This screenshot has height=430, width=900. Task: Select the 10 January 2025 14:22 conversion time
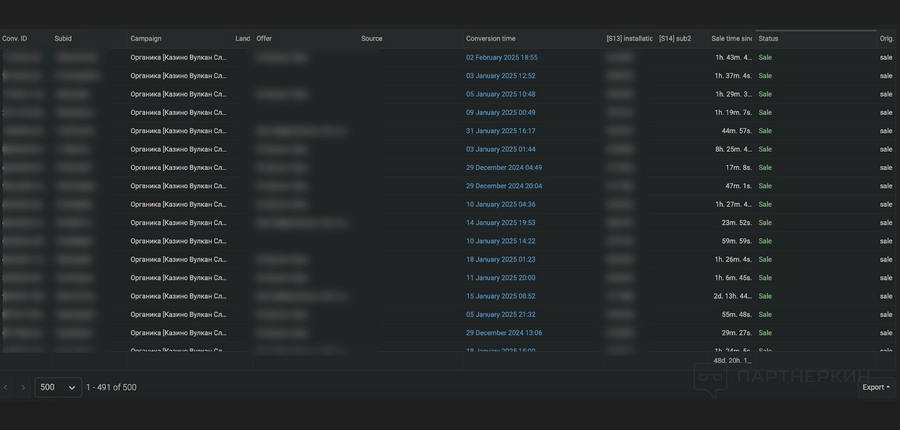click(x=501, y=241)
